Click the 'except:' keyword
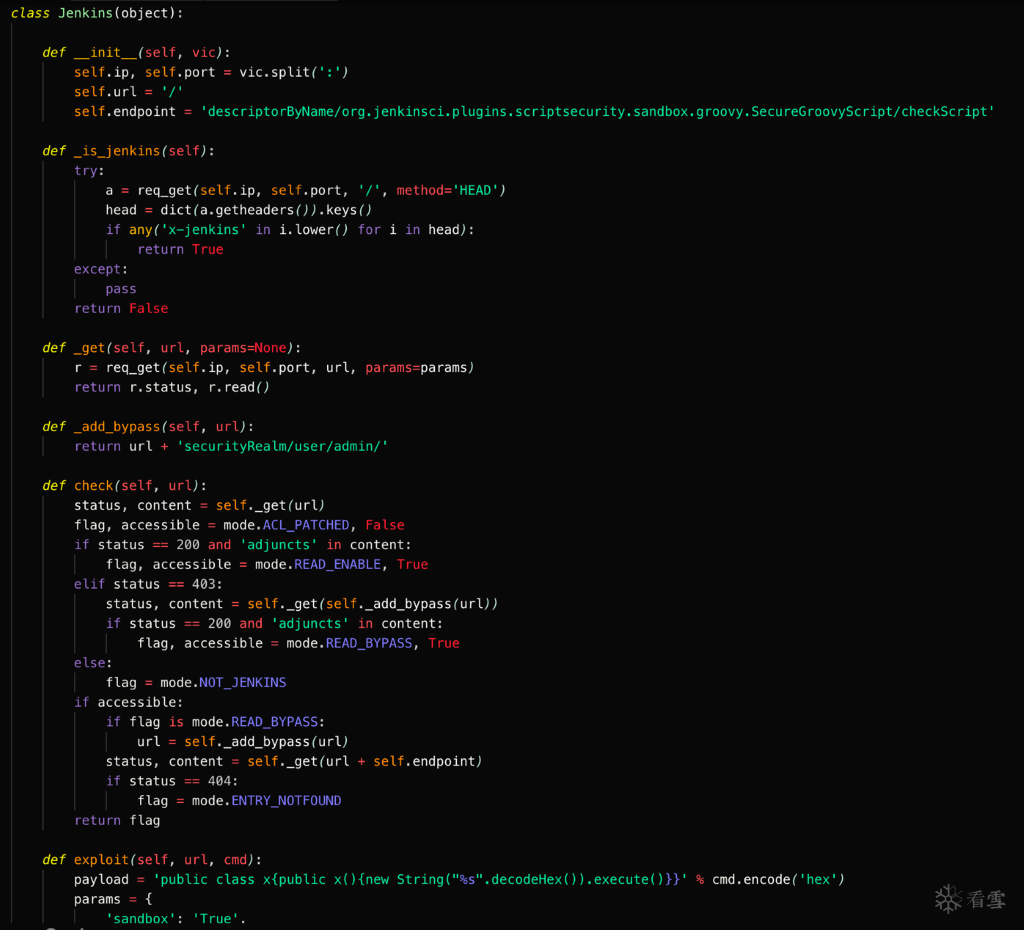 pyautogui.click(x=101, y=269)
